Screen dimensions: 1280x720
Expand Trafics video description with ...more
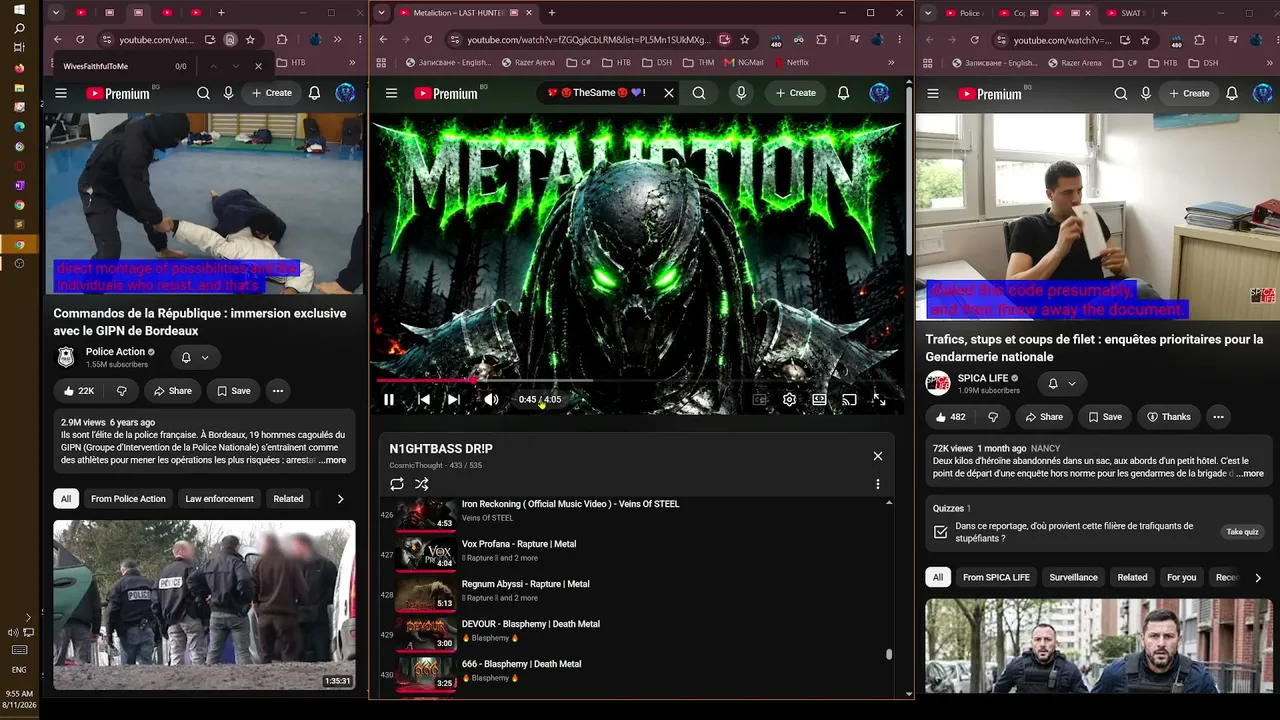tap(1250, 474)
